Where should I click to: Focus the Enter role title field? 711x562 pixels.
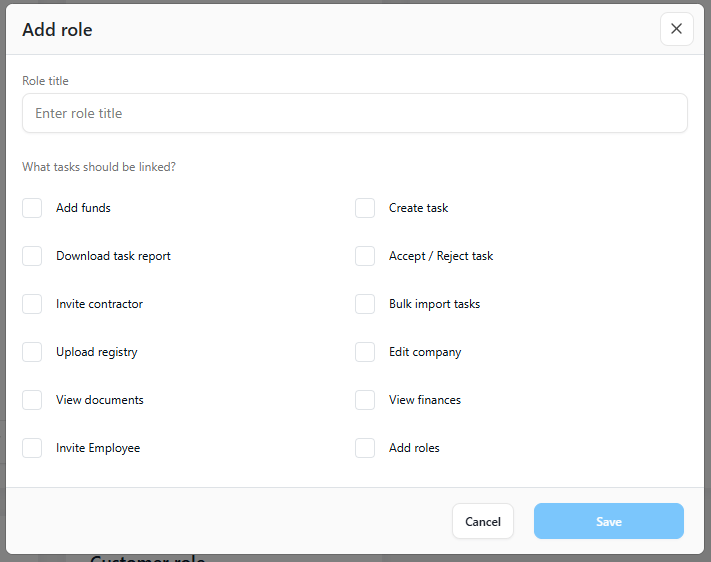(x=355, y=113)
